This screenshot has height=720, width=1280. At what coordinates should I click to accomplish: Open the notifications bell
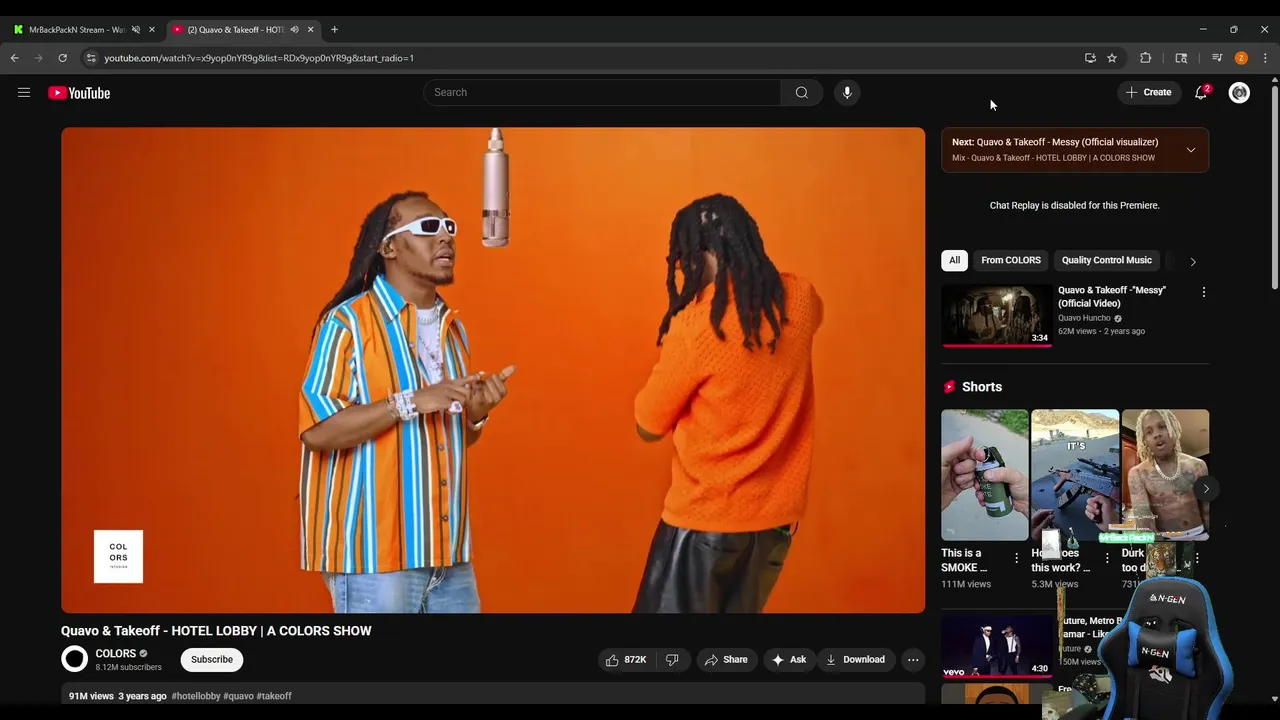coord(1201,93)
